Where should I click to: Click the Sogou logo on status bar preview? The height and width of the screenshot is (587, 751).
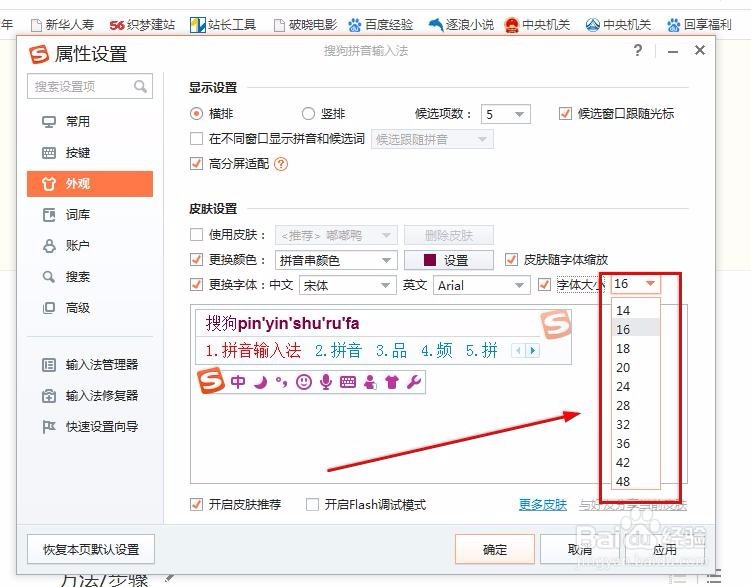tap(211, 381)
